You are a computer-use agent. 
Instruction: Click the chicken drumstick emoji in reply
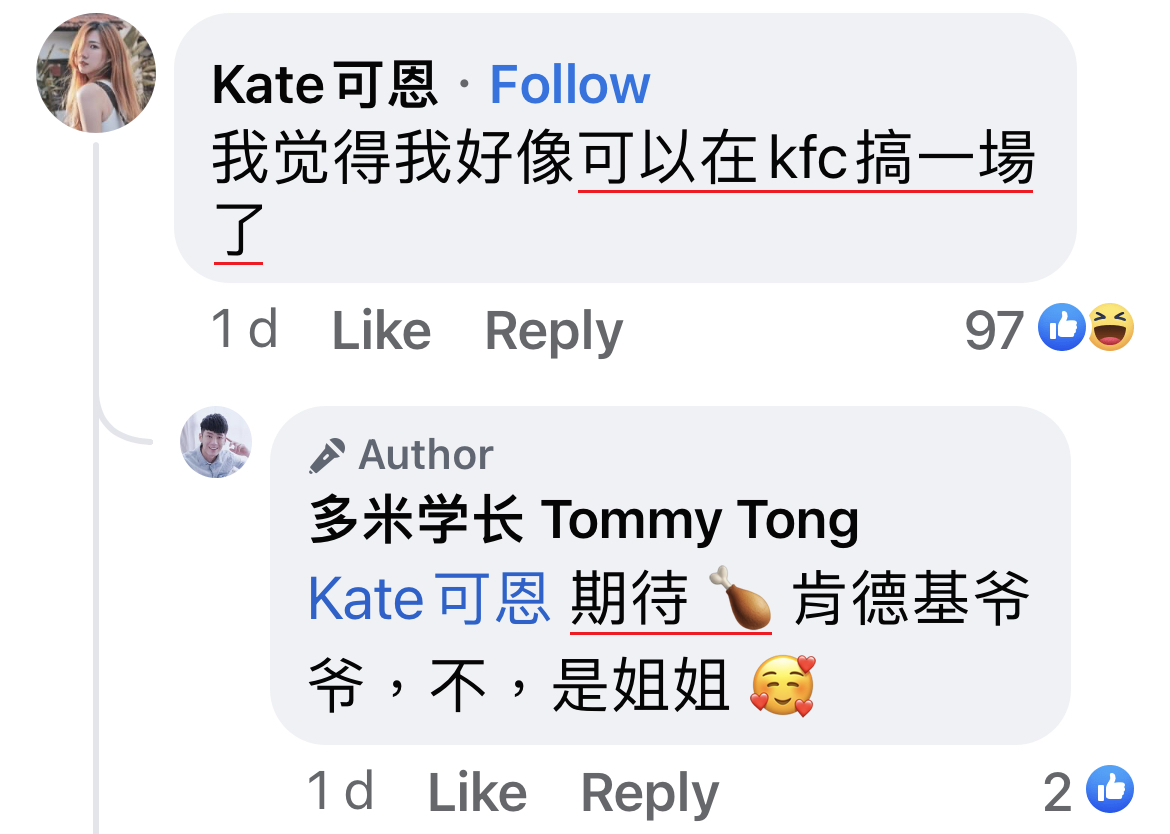click(739, 598)
